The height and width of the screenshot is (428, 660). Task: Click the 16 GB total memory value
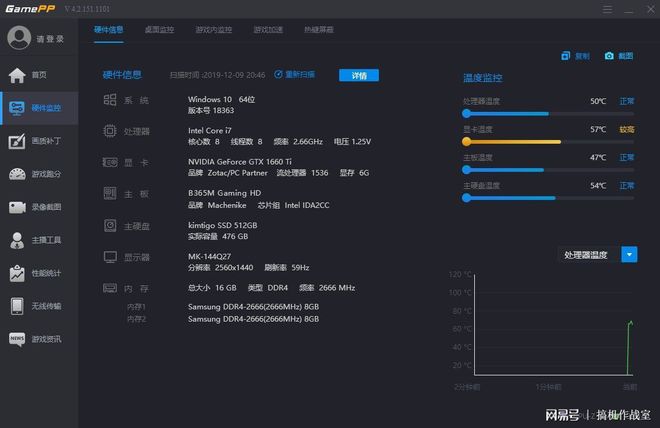point(226,288)
